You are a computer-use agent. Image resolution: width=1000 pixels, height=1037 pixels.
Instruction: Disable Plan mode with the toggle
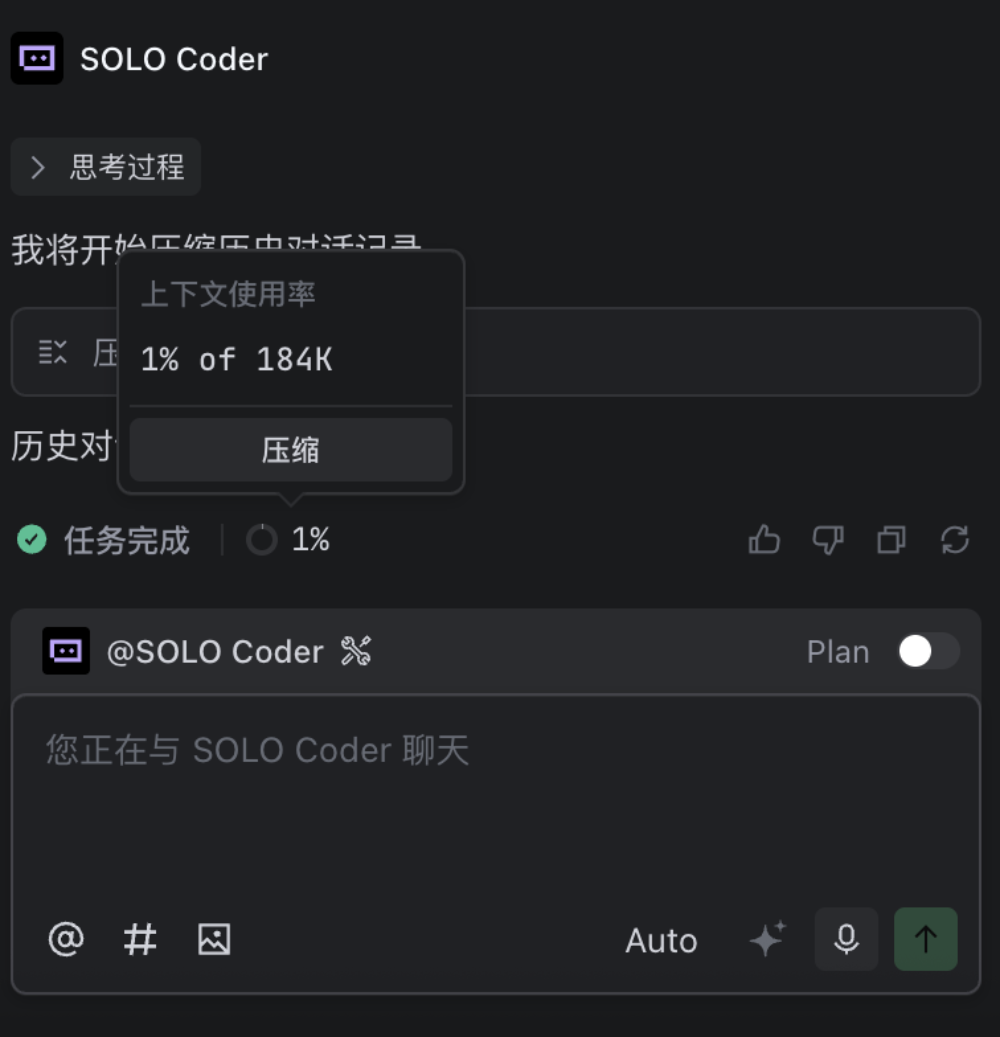click(926, 651)
